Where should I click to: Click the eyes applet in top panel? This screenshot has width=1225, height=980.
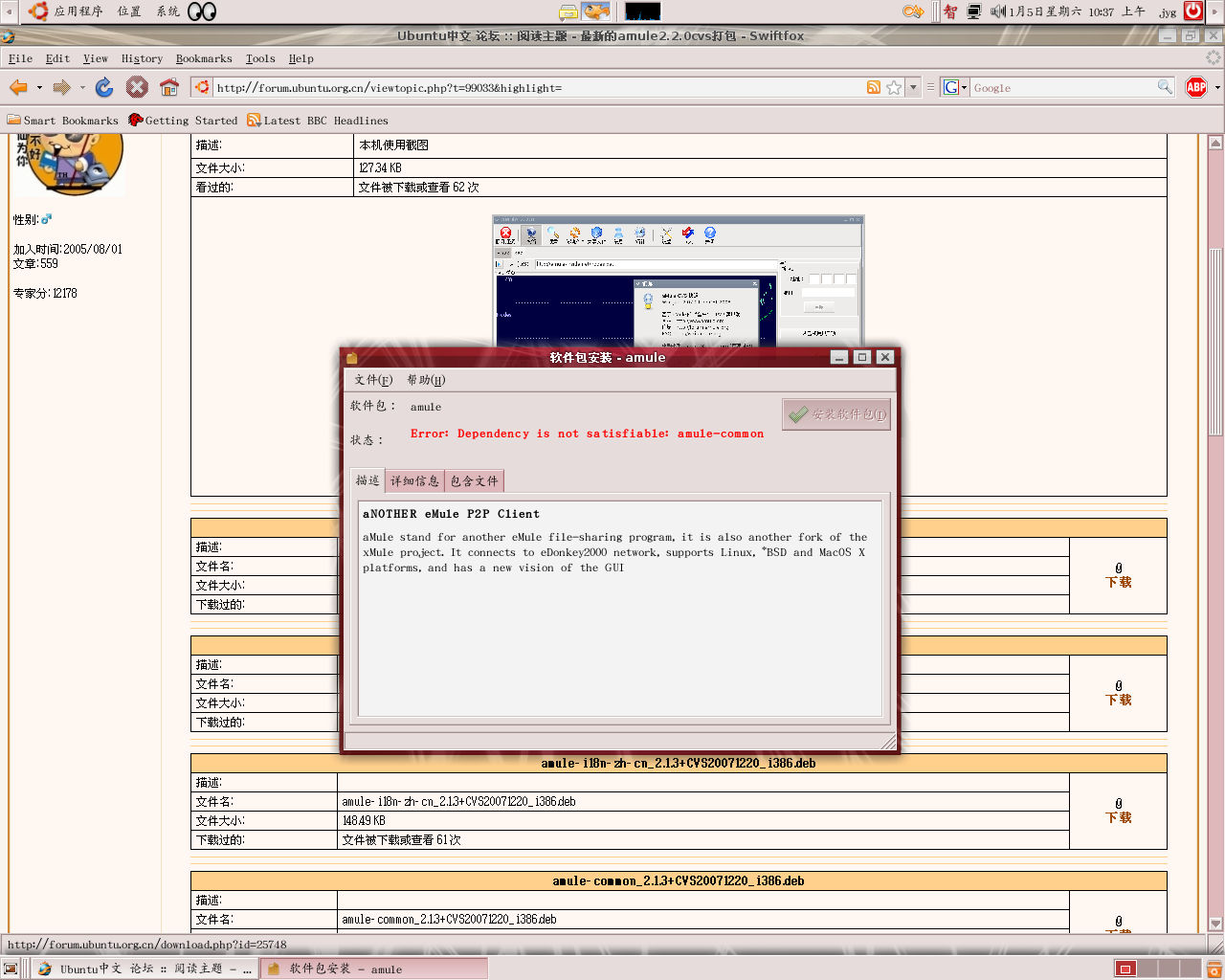point(202,11)
